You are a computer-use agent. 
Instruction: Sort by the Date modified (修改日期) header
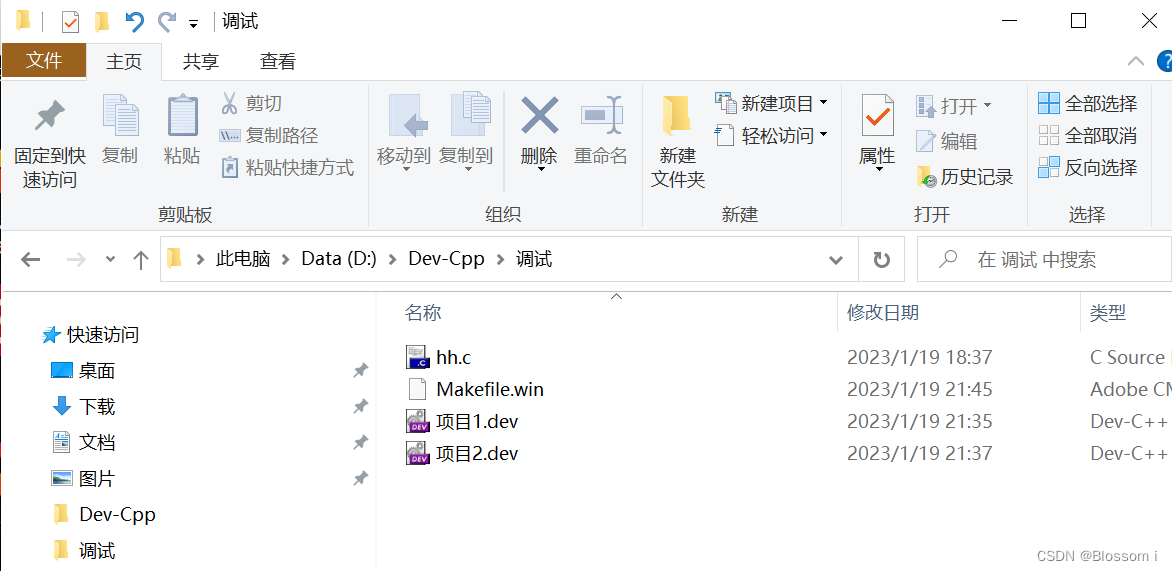point(883,312)
